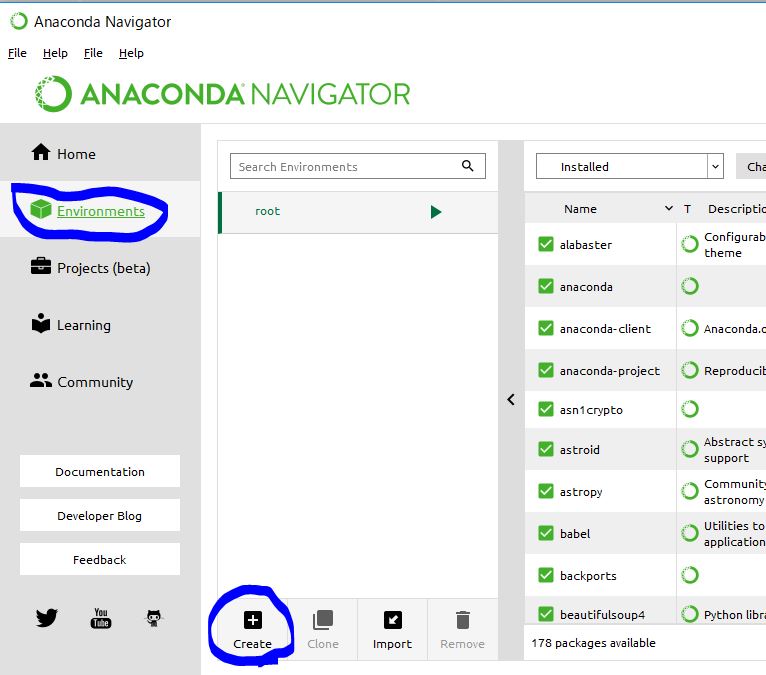Open the second File menu
Viewport: 766px width, 675px height.
pyautogui.click(x=93, y=53)
